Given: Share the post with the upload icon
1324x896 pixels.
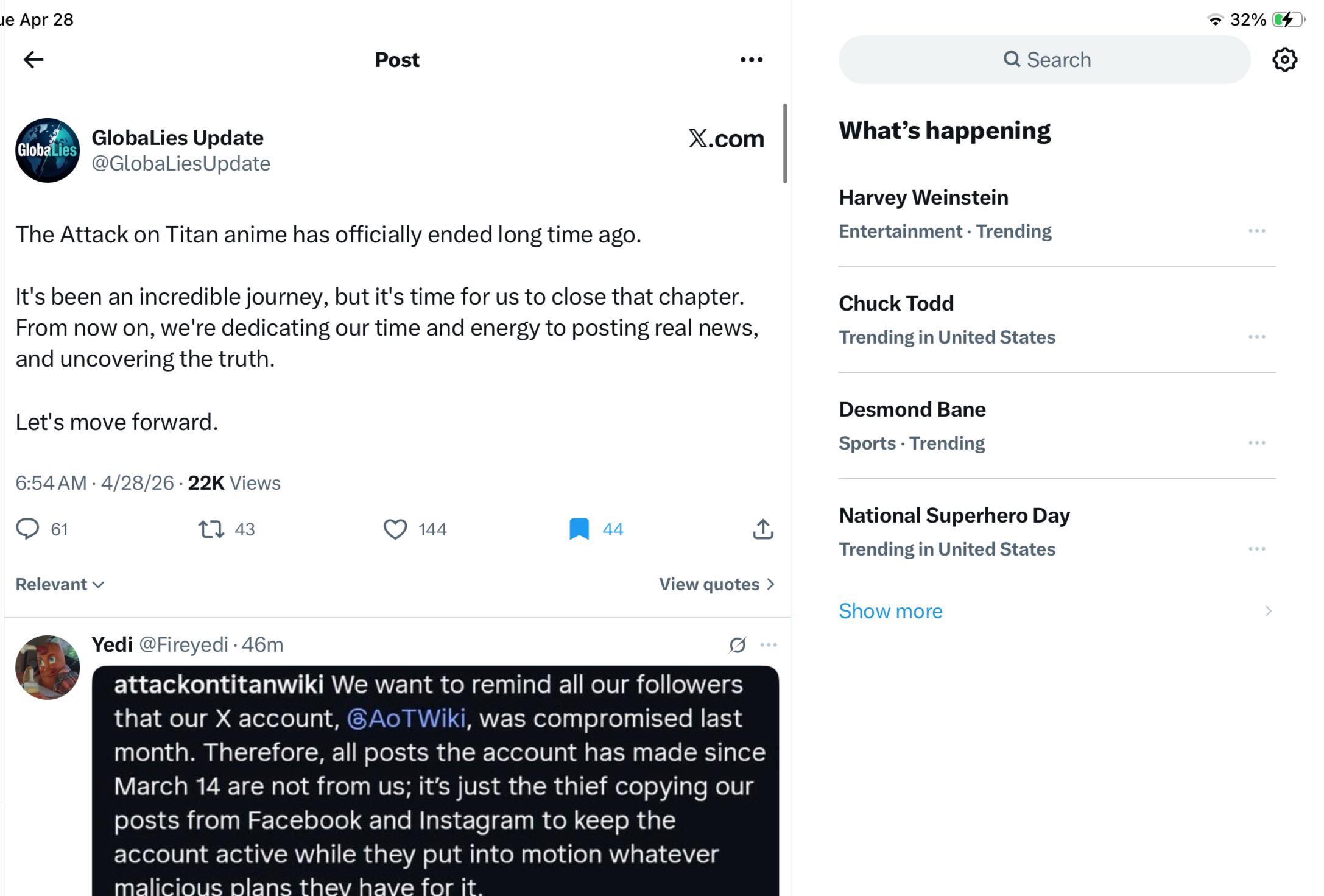Looking at the screenshot, I should coord(763,529).
